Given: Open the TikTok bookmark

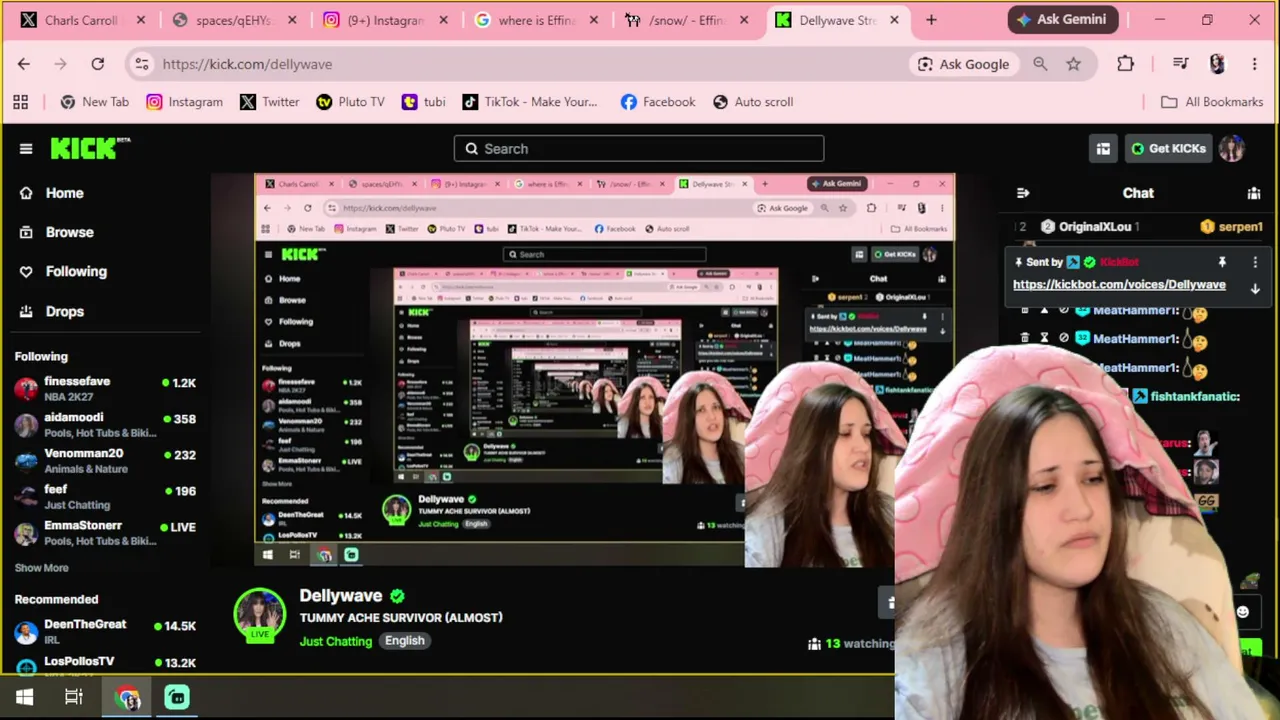Looking at the screenshot, I should 530,102.
